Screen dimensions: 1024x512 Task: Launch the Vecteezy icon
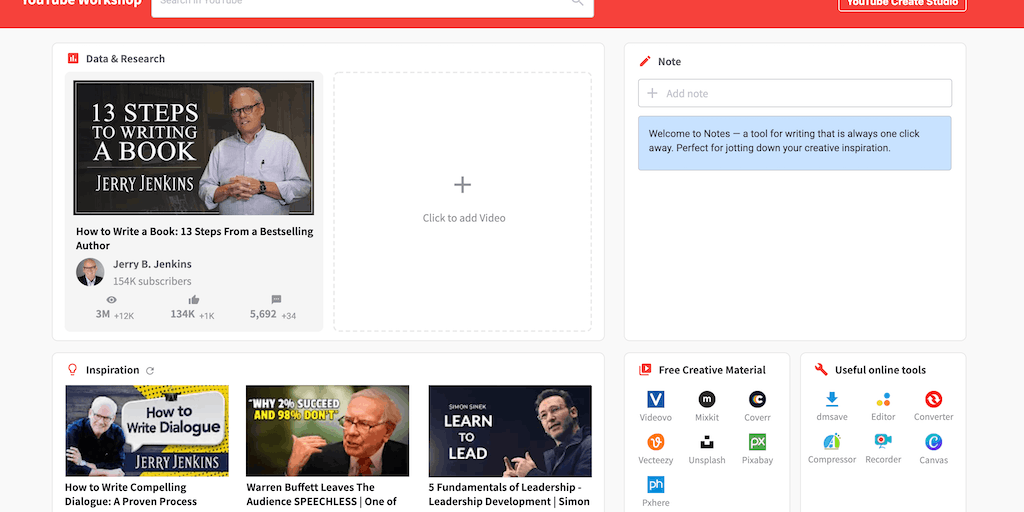tap(656, 442)
